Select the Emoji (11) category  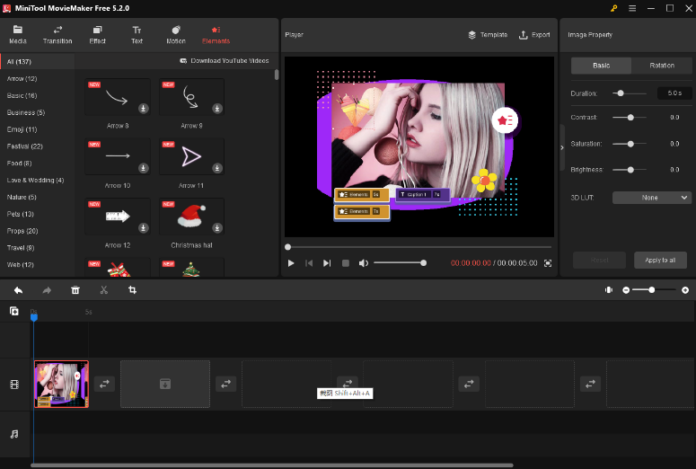pos(22,129)
